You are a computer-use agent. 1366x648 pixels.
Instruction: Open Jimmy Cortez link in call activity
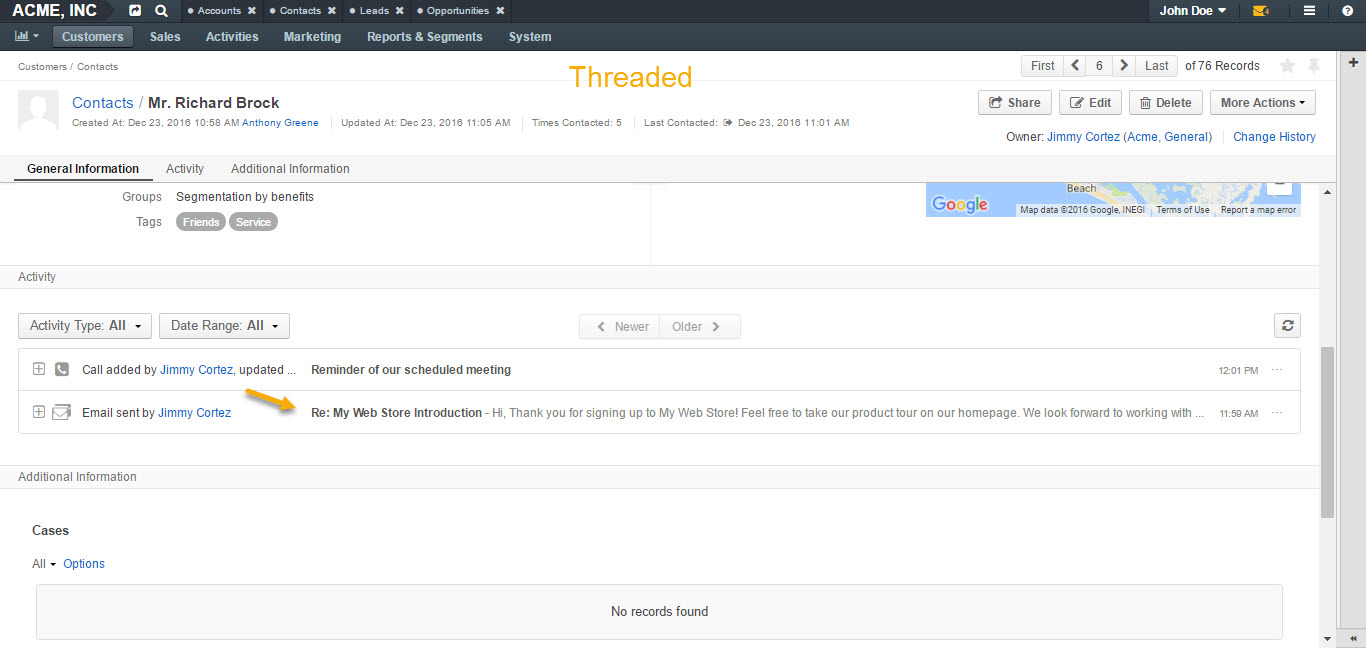coord(197,370)
